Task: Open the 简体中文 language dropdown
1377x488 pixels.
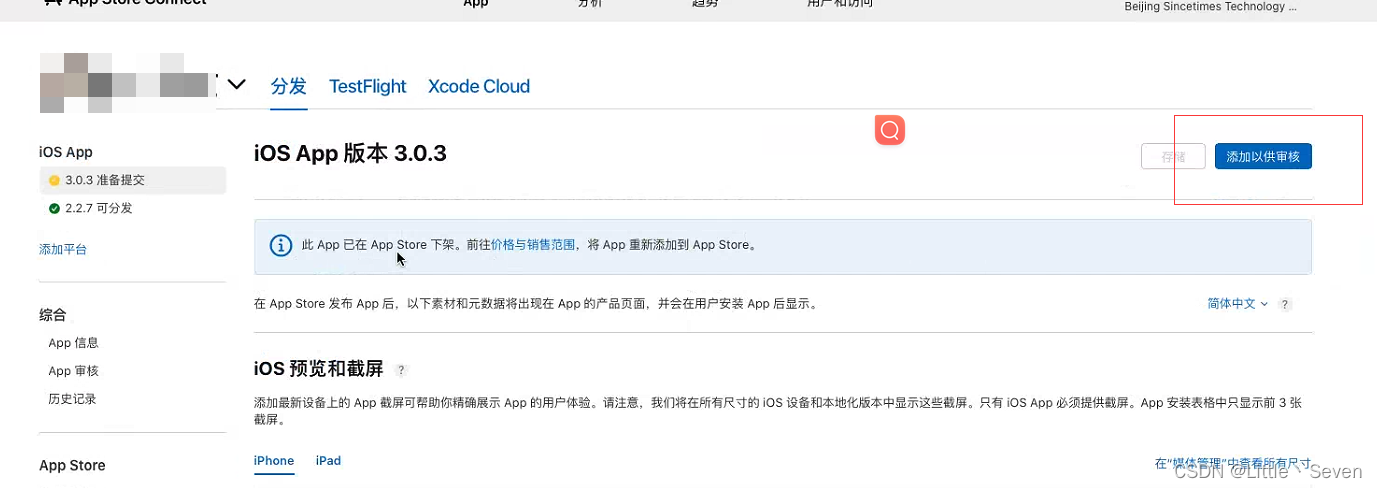Action: point(1238,304)
